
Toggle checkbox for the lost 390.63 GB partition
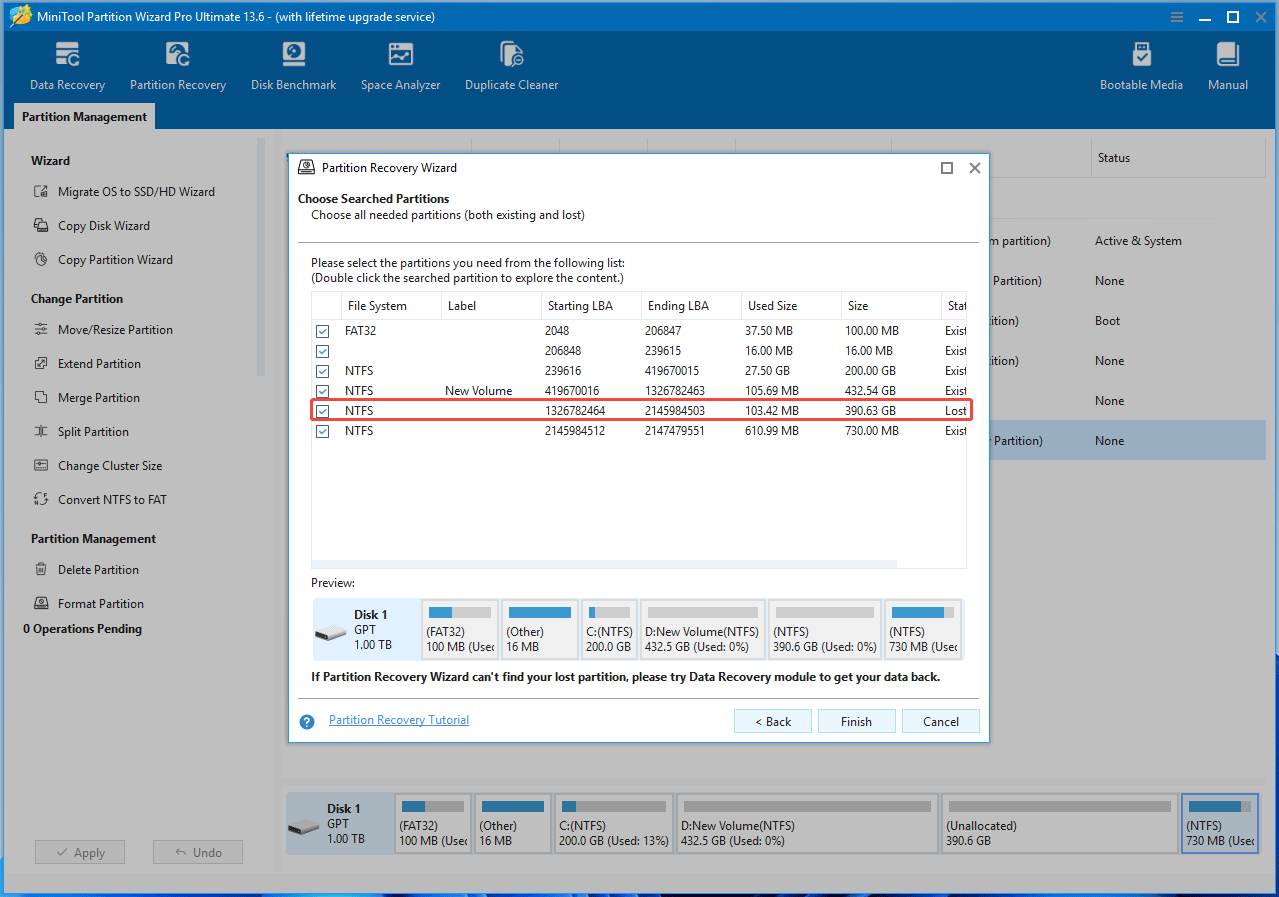[322, 411]
